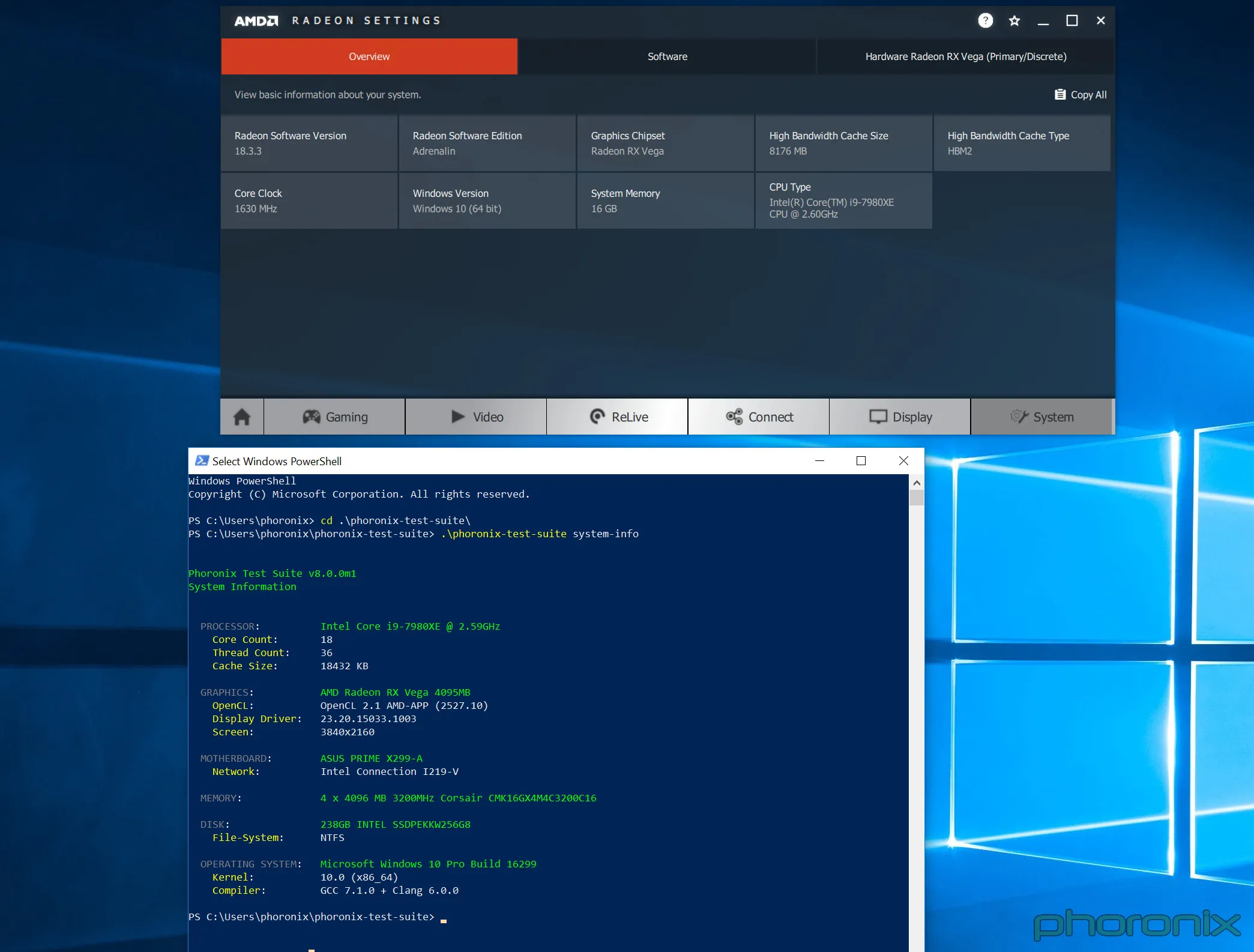Click the 'system-info' command text
Viewport: 1254px width, 952px height.
tap(605, 534)
